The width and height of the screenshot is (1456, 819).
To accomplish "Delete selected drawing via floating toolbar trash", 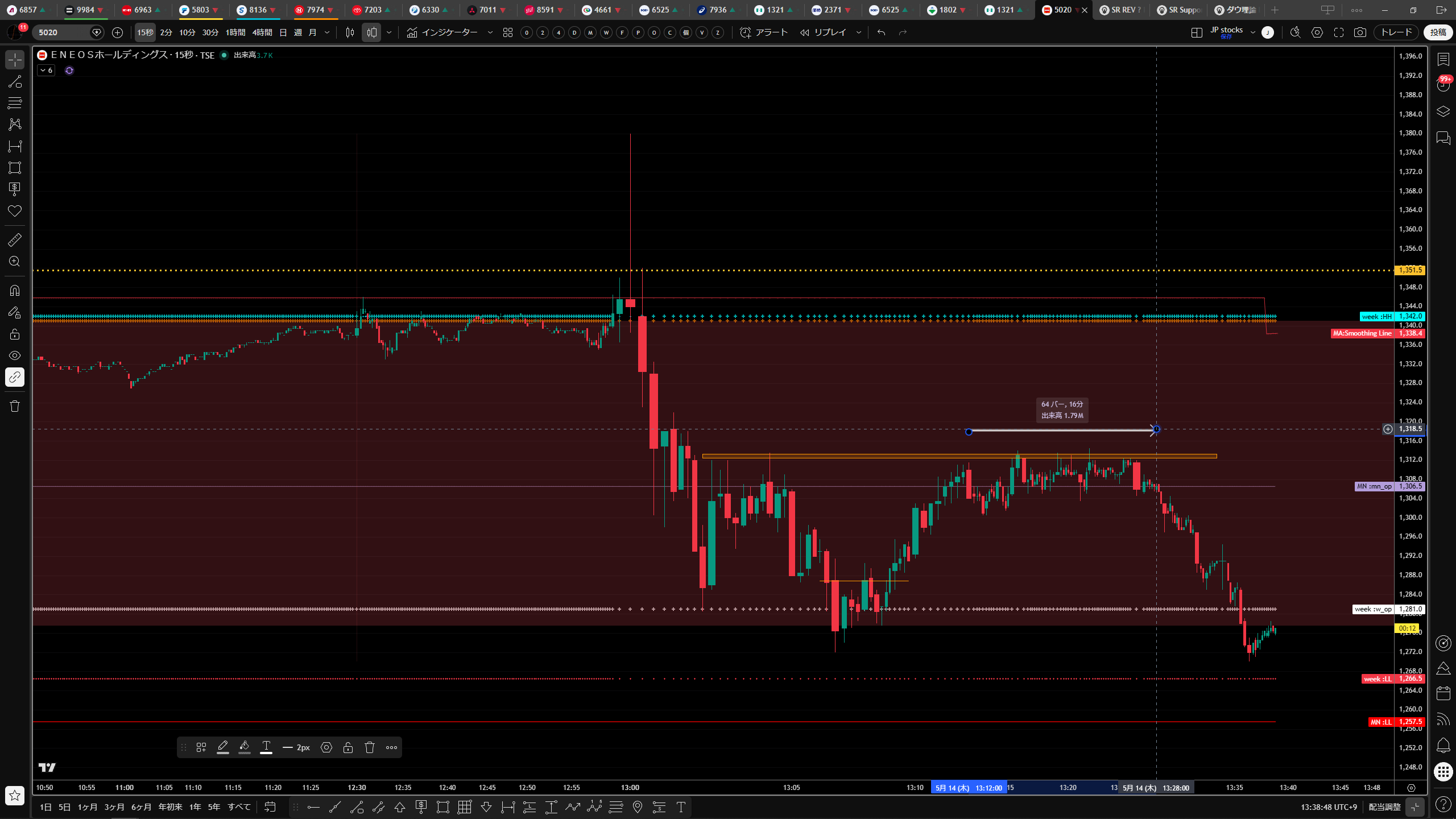I will click(x=370, y=747).
